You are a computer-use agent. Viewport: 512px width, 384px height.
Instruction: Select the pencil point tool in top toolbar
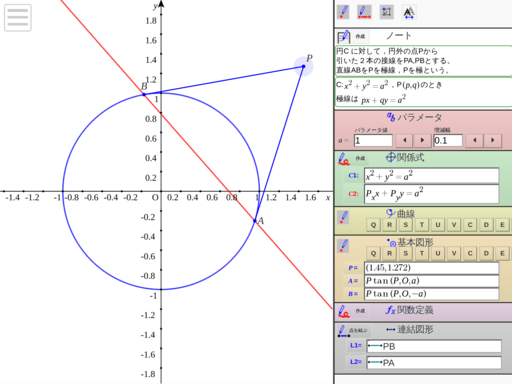pos(343,12)
